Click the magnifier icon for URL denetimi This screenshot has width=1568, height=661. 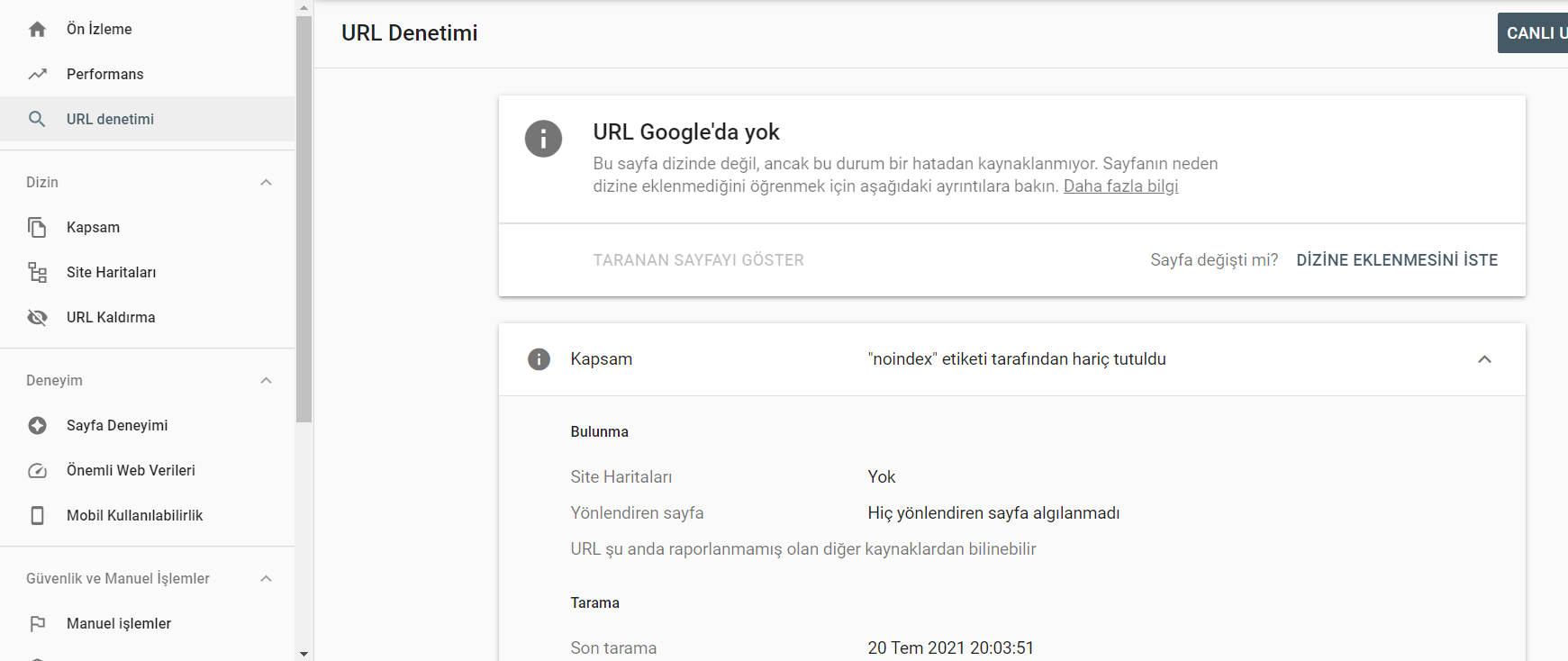37,119
